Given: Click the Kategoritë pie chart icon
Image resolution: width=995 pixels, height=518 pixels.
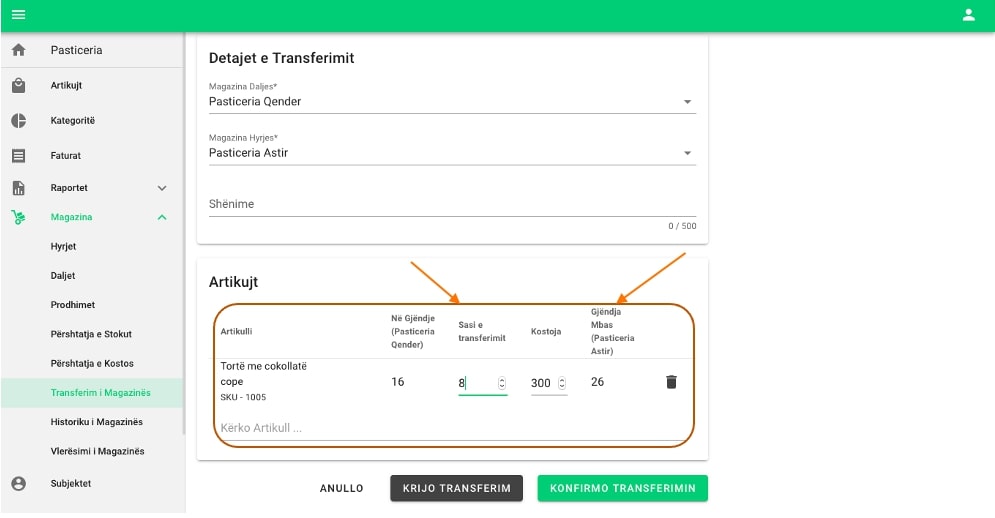Looking at the screenshot, I should 18,121.
